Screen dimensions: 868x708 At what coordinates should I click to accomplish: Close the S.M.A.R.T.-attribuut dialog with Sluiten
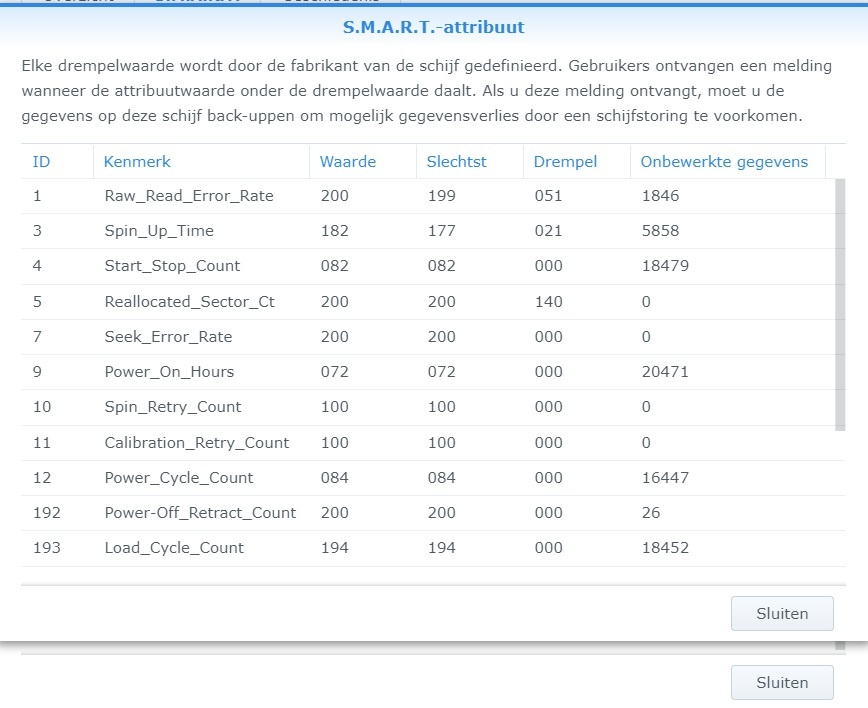pyautogui.click(x=782, y=613)
